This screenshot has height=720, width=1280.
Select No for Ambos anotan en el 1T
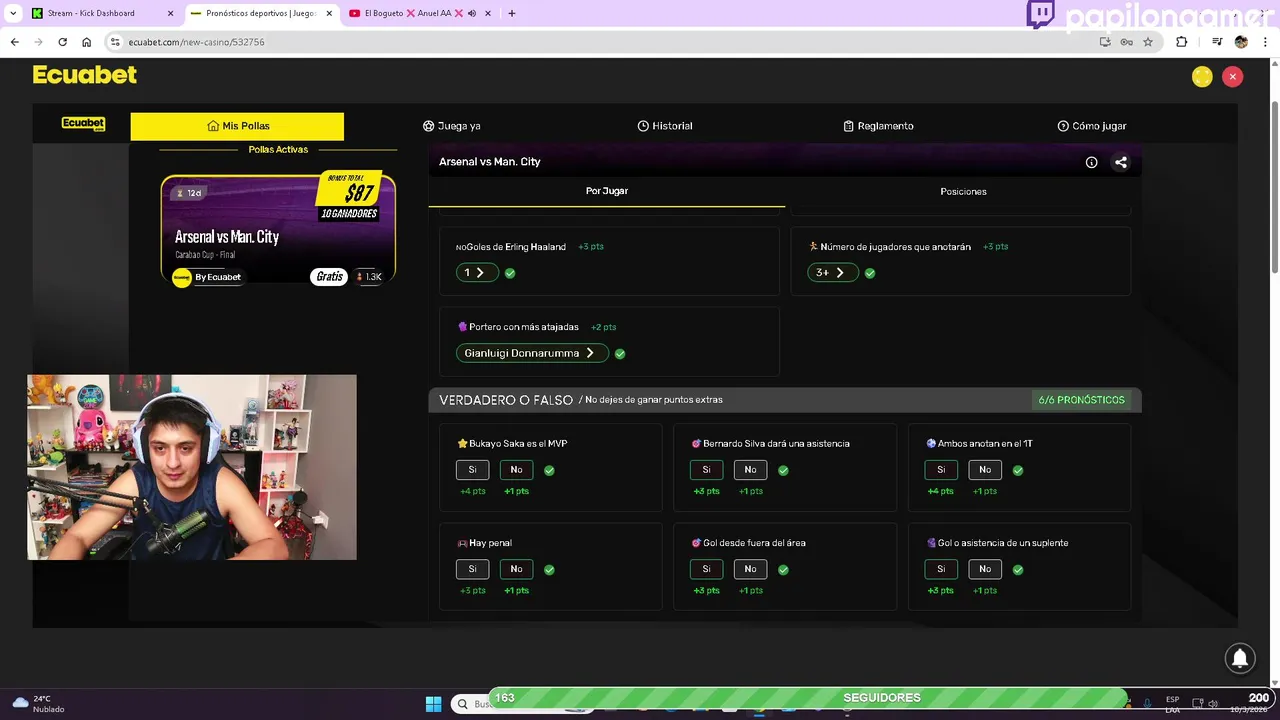click(x=985, y=470)
